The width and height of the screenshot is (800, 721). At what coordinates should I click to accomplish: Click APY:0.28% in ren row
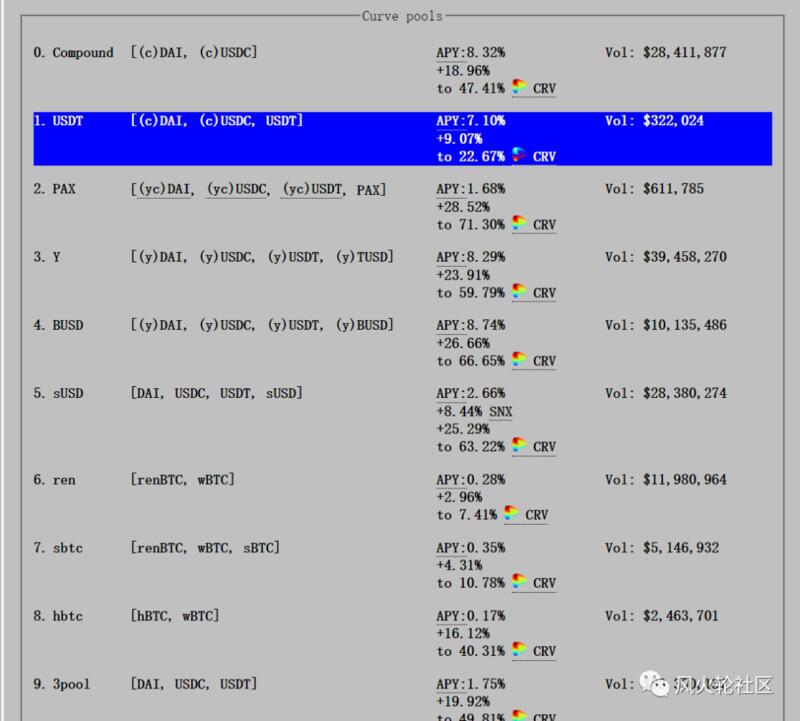(470, 480)
